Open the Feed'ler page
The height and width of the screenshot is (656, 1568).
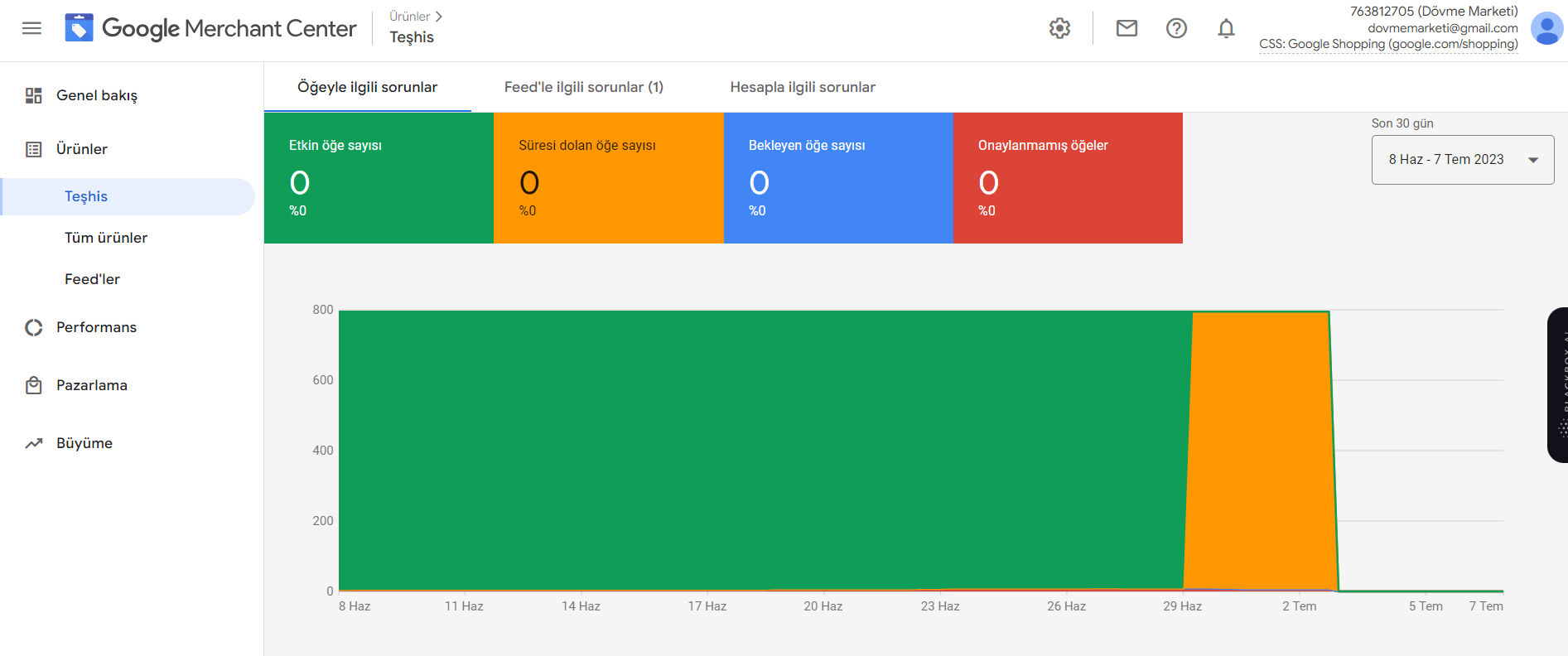(92, 279)
